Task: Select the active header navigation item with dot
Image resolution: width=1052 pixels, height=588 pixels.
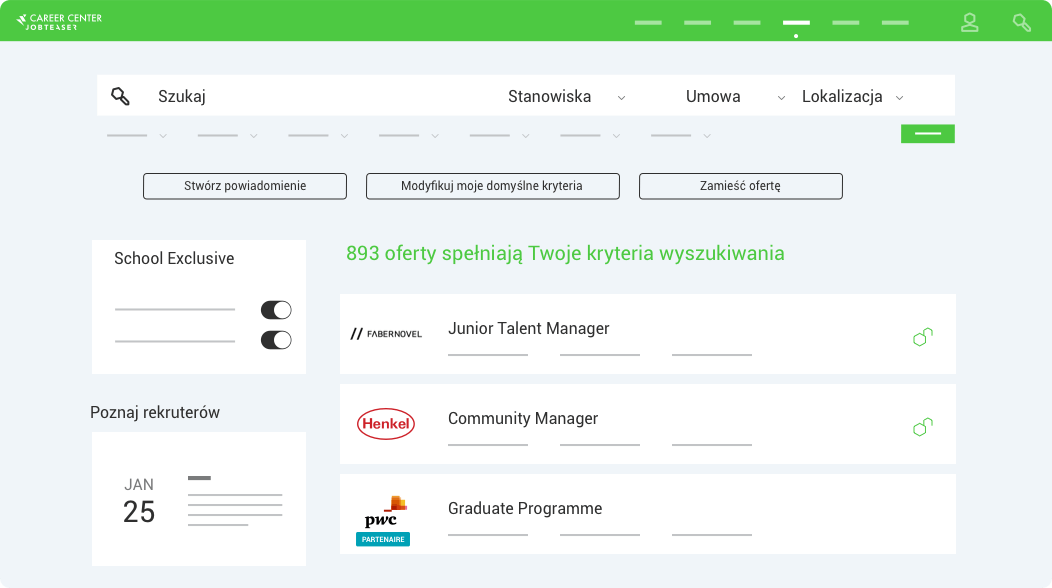Action: pos(796,23)
